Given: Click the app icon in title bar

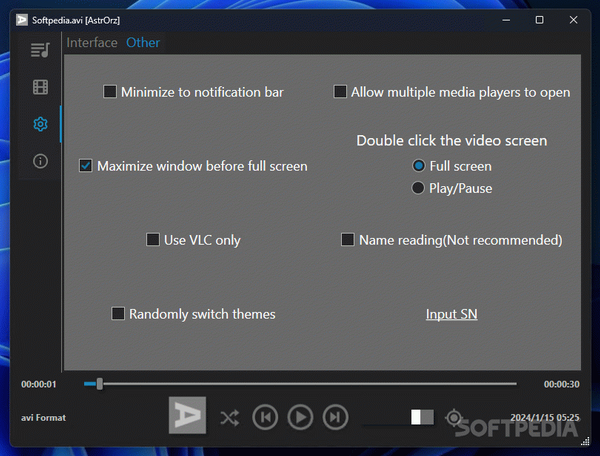Looking at the screenshot, I should click(22, 20).
